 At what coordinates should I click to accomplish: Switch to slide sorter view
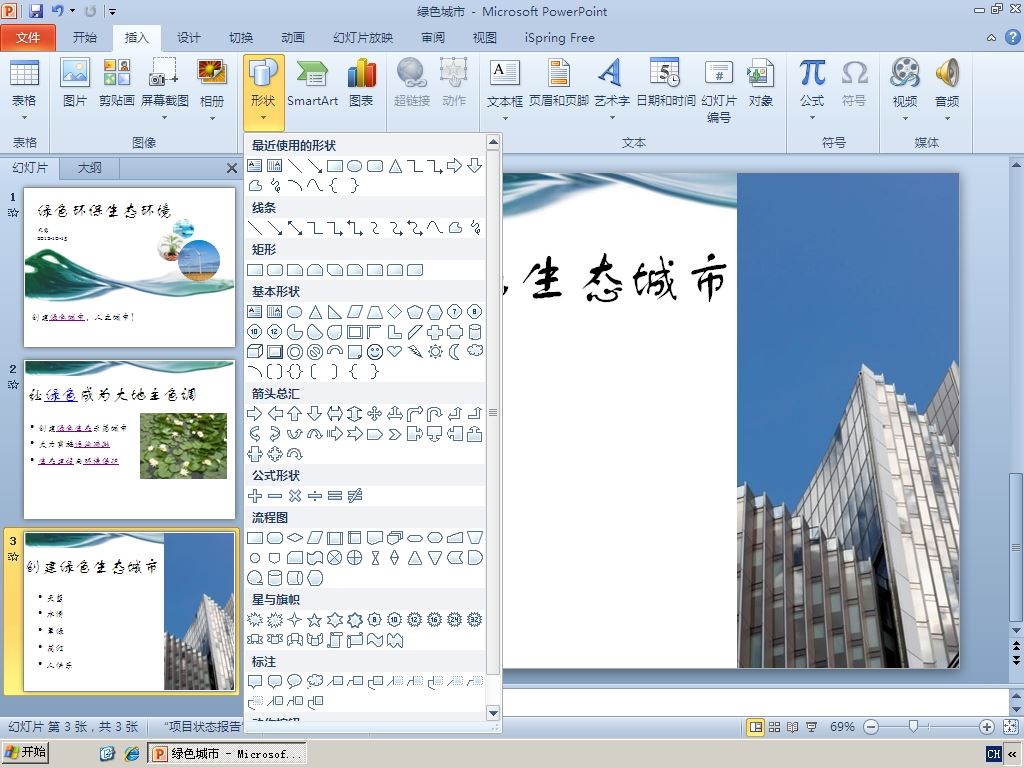pos(774,727)
